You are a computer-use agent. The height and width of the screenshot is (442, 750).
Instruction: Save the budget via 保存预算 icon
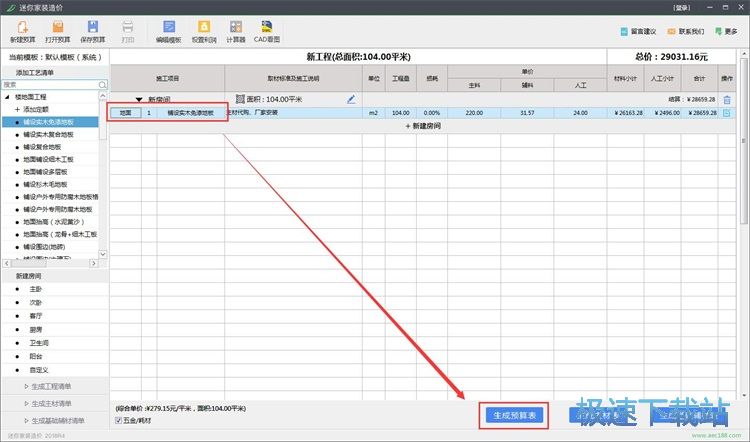[93, 31]
